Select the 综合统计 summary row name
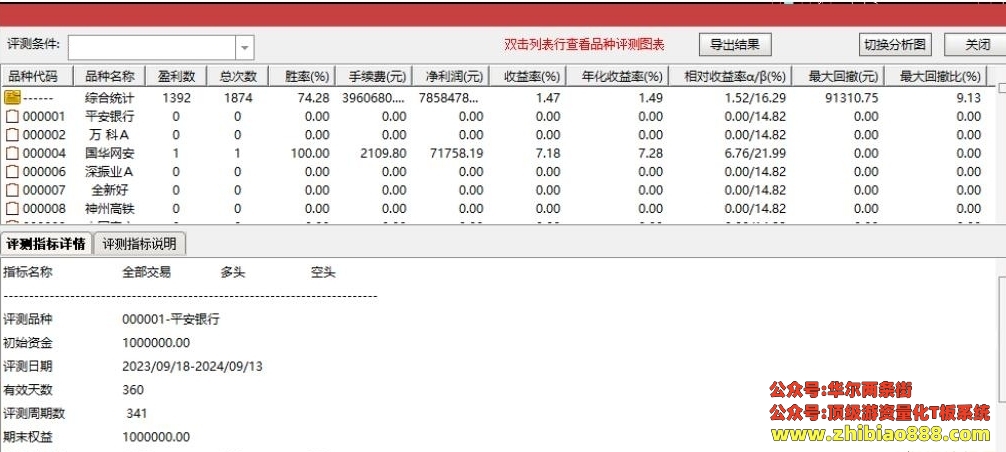Image resolution: width=1006 pixels, height=452 pixels. (x=110, y=98)
